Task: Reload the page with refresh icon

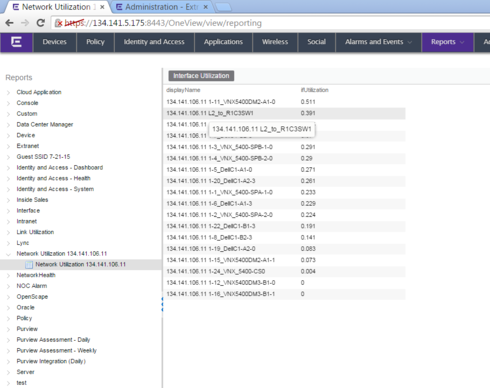Action: click(41, 23)
